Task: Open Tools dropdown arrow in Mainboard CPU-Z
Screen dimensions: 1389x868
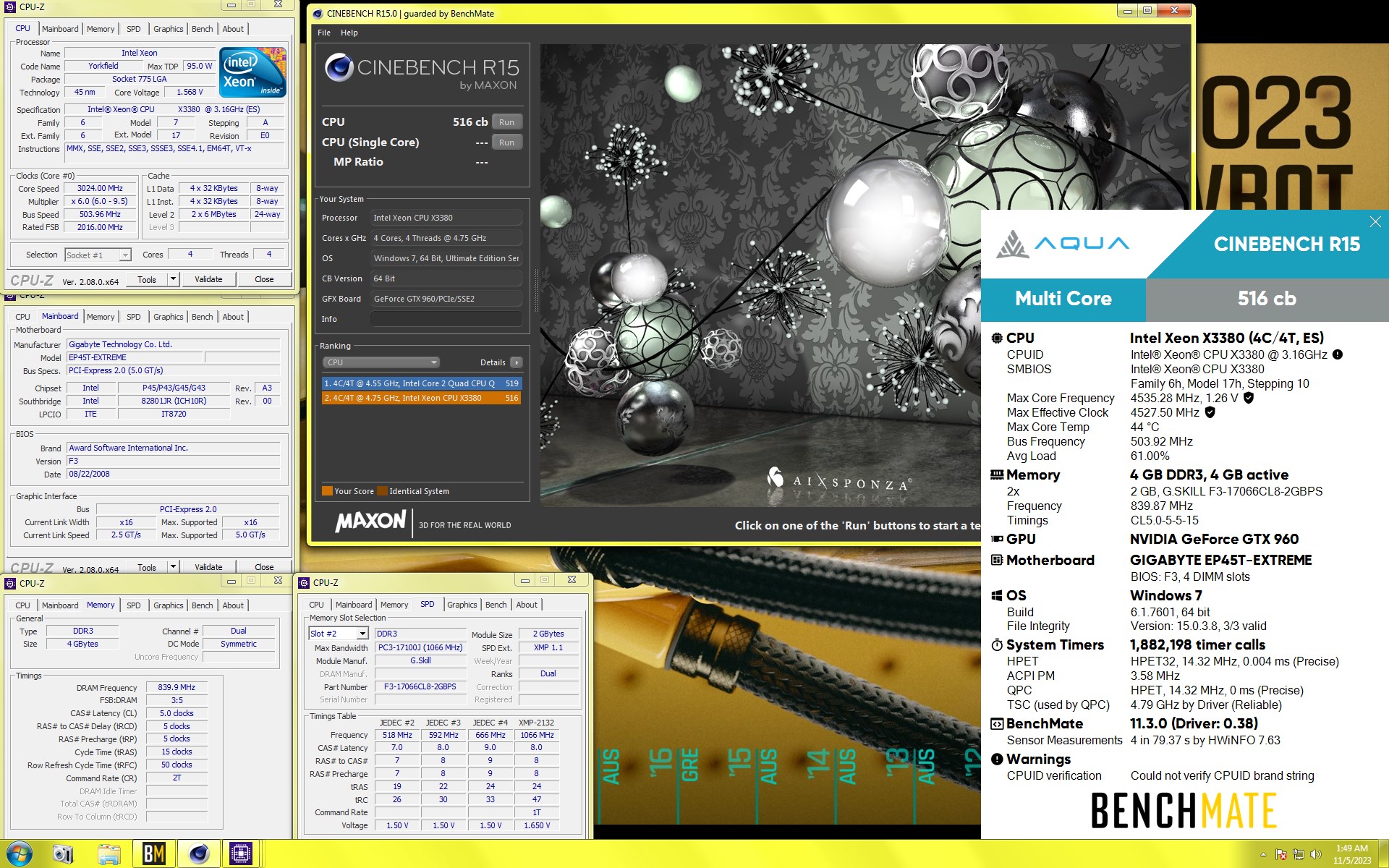Action: coord(173,567)
